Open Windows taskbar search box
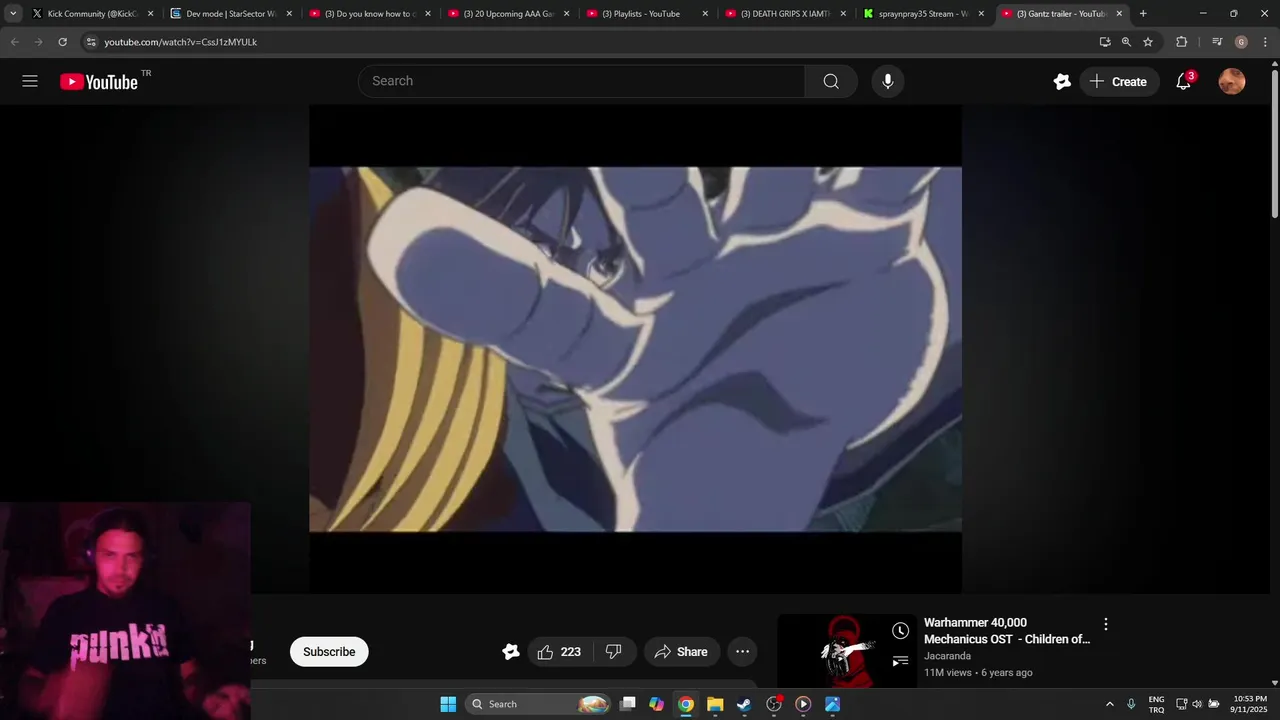 pos(538,704)
